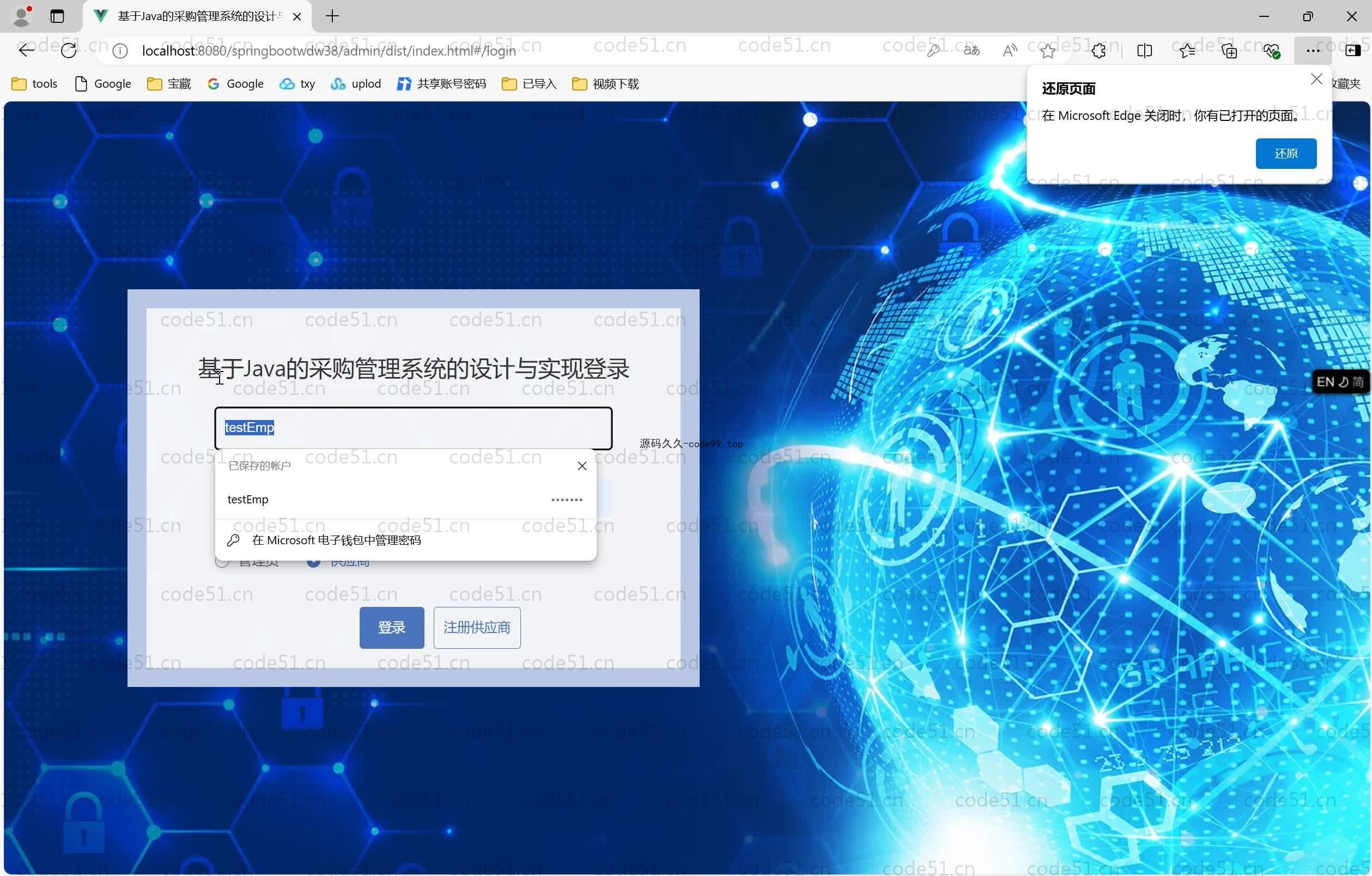Open the translate page icon

tap(972, 51)
